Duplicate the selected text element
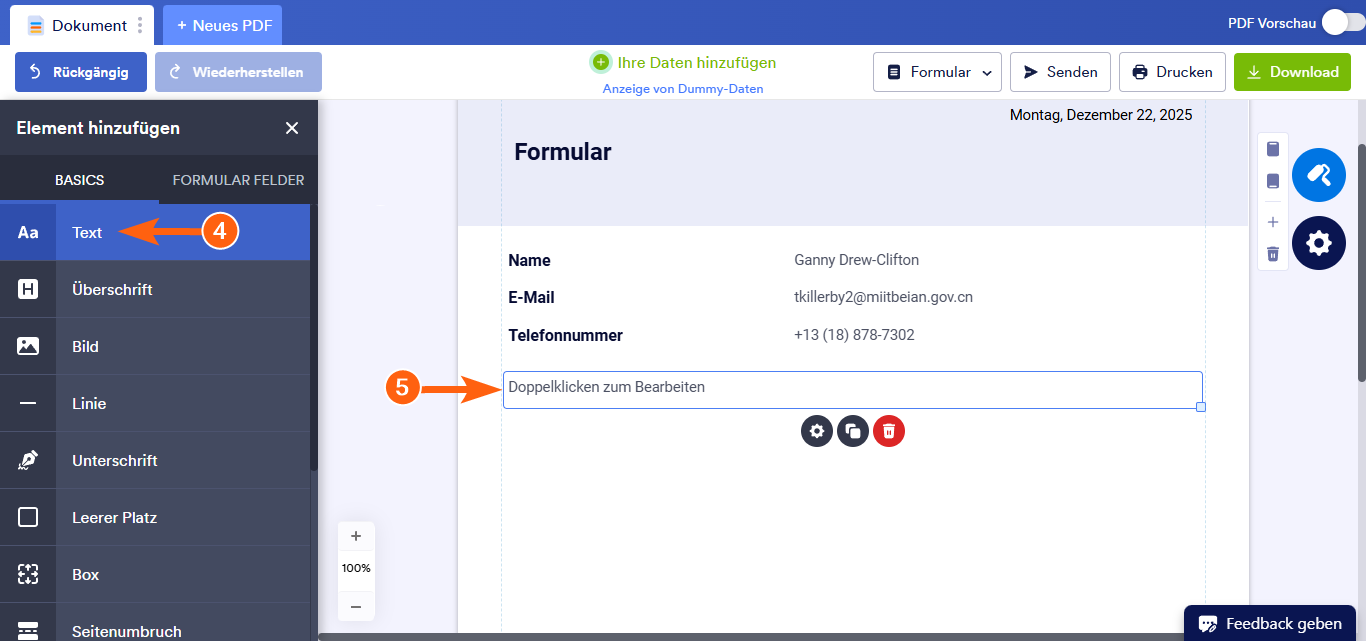The image size is (1366, 641). tap(853, 431)
